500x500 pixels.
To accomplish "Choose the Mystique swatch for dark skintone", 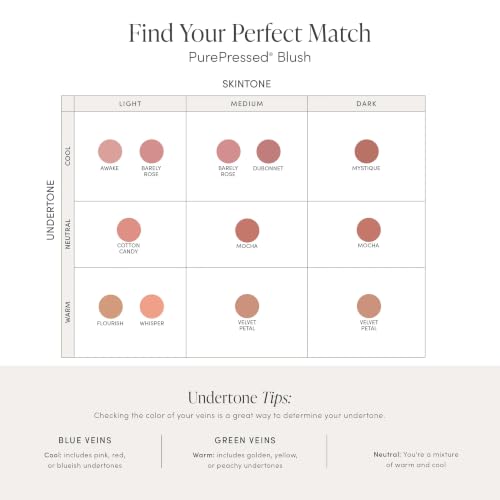I will tap(367, 151).
